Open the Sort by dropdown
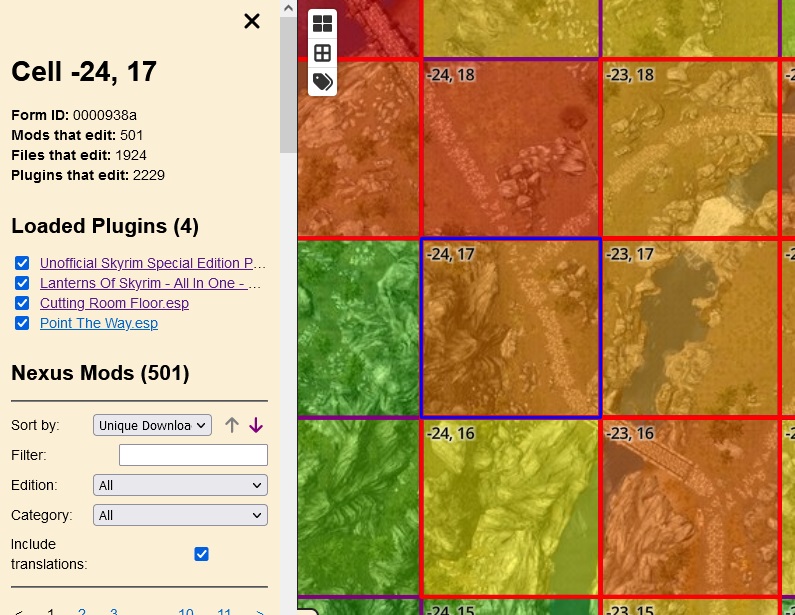Screen dimensions: 795x615 pyautogui.click(x=152, y=425)
